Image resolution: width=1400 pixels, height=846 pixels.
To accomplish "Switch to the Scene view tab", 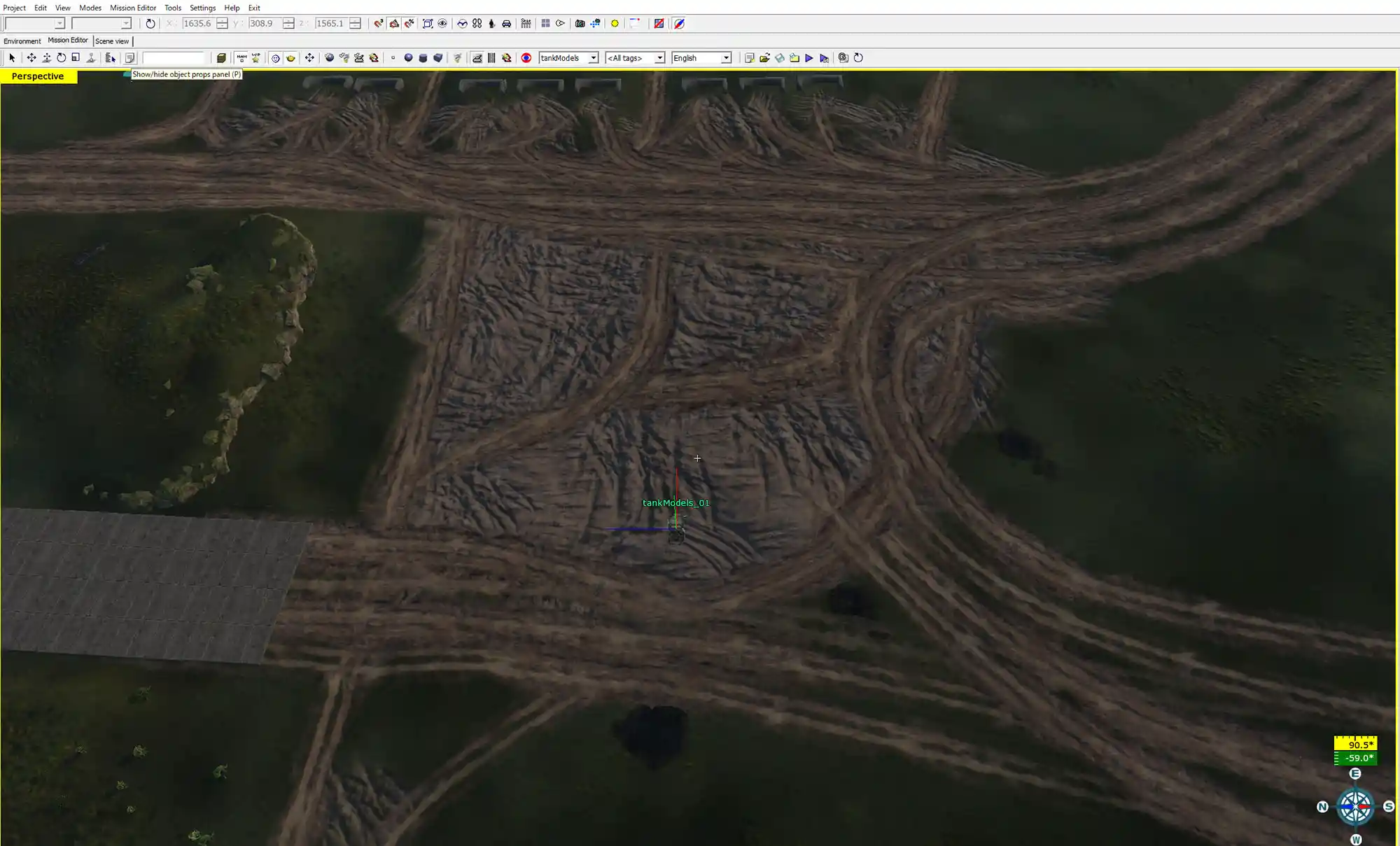I will (112, 41).
